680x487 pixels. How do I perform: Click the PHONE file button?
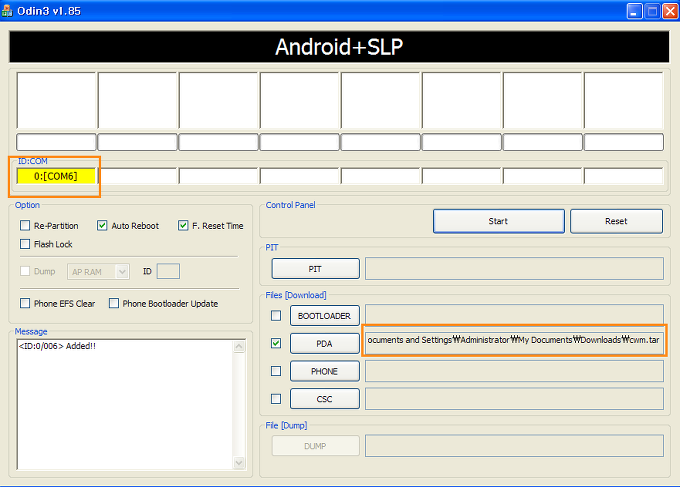pyautogui.click(x=324, y=371)
